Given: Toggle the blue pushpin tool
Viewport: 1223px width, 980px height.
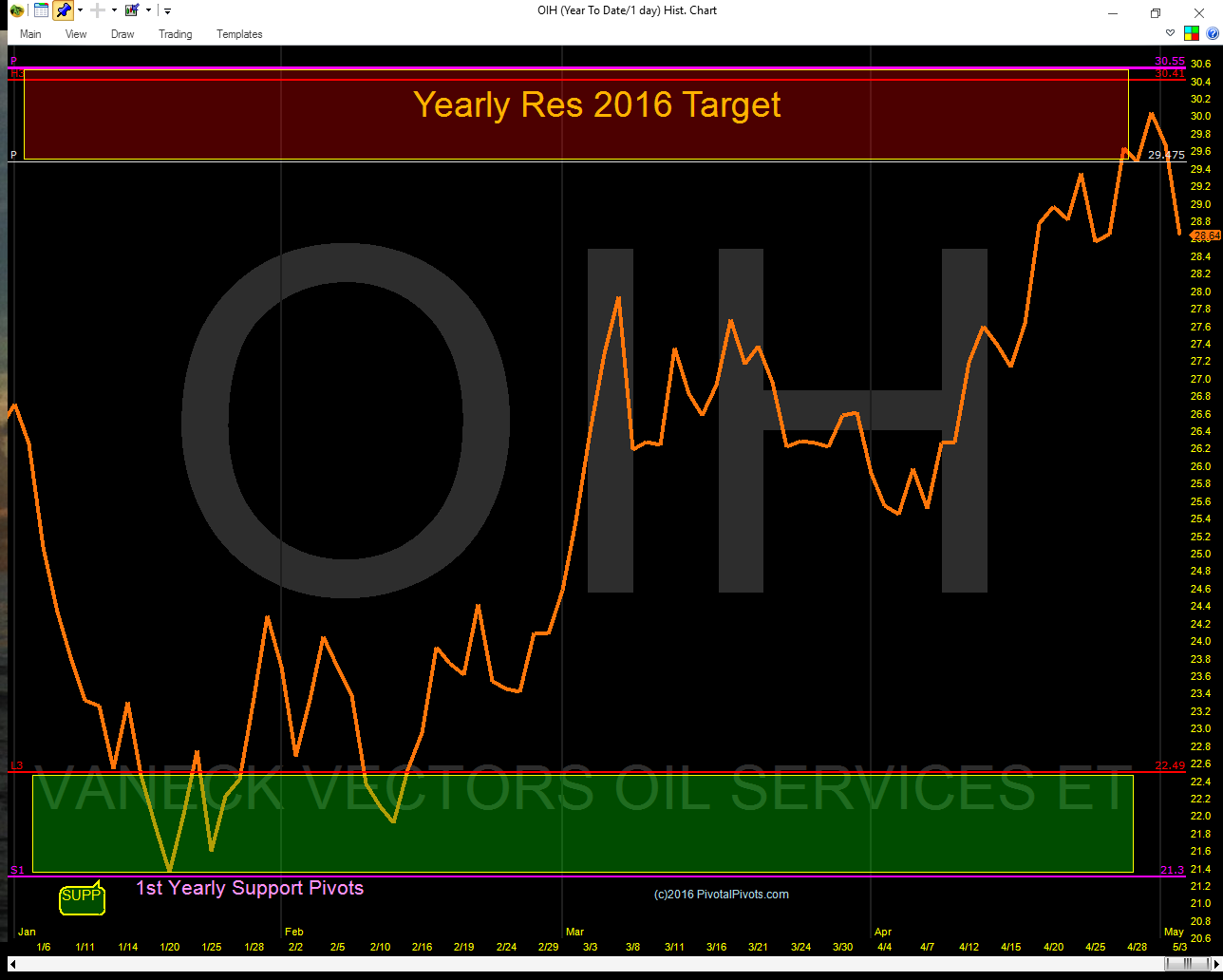Looking at the screenshot, I should pos(63,11).
